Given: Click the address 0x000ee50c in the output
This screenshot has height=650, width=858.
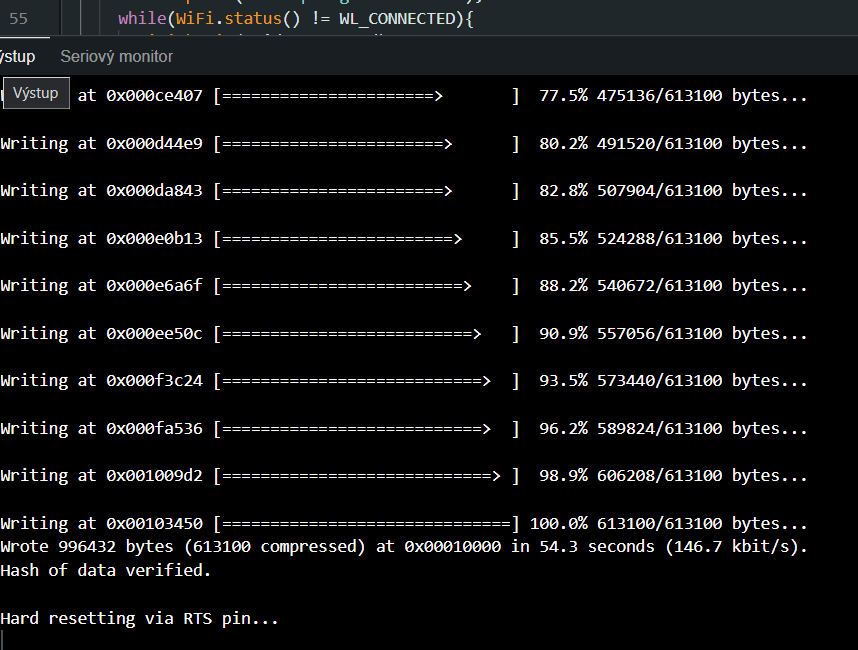Looking at the screenshot, I should click(x=154, y=333).
